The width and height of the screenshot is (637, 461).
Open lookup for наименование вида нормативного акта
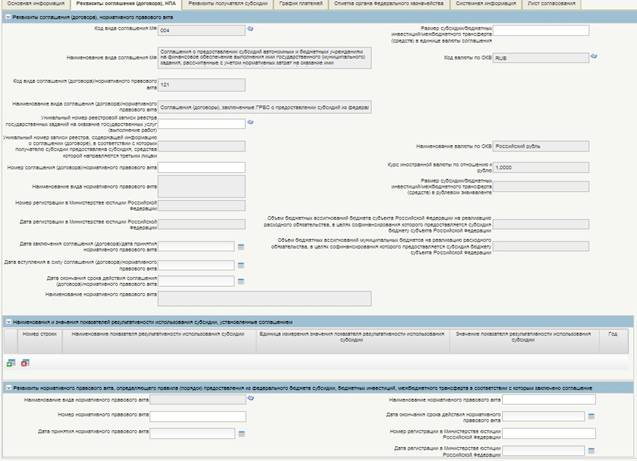click(251, 399)
